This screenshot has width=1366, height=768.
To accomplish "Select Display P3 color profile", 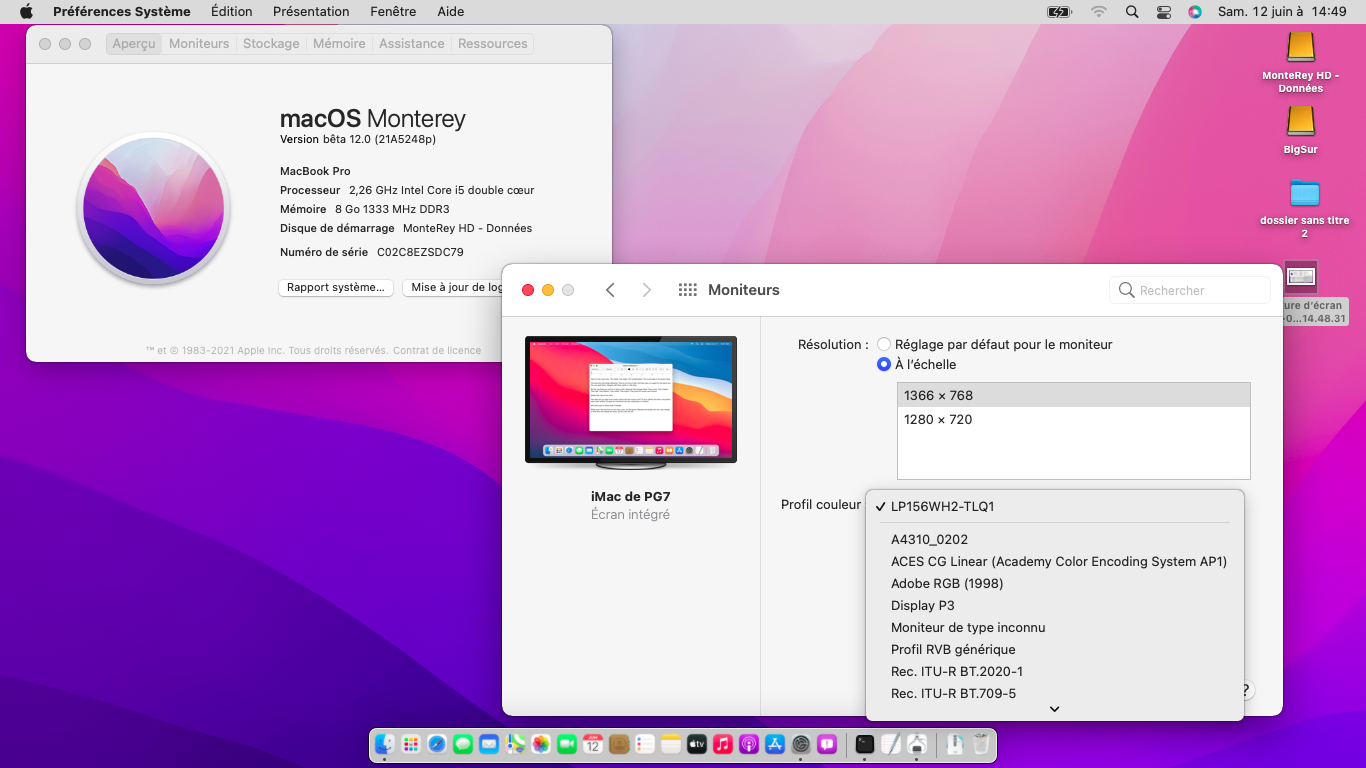I will (1055, 605).
